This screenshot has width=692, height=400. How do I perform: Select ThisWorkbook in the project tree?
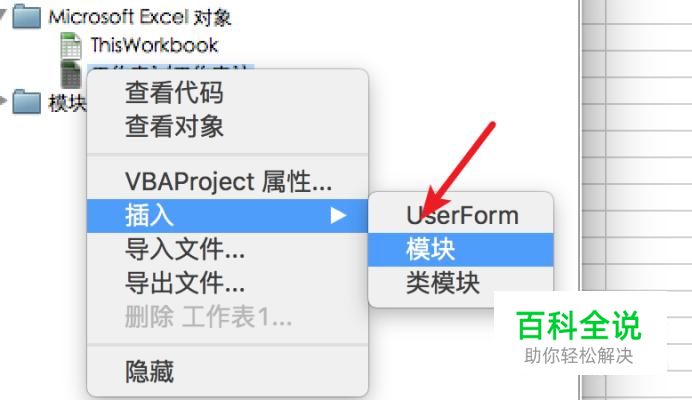pos(154,45)
